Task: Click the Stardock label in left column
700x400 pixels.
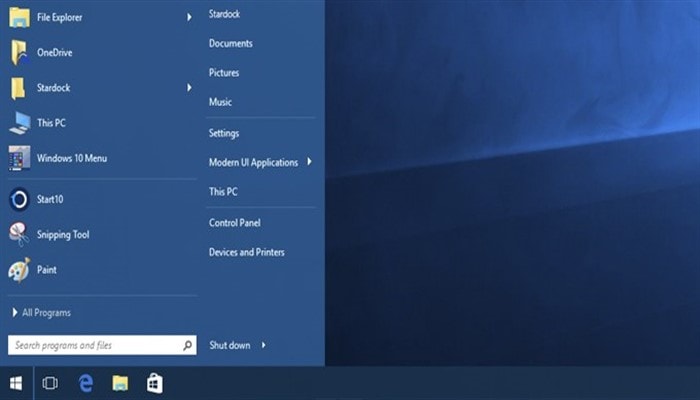Action: tap(53, 88)
